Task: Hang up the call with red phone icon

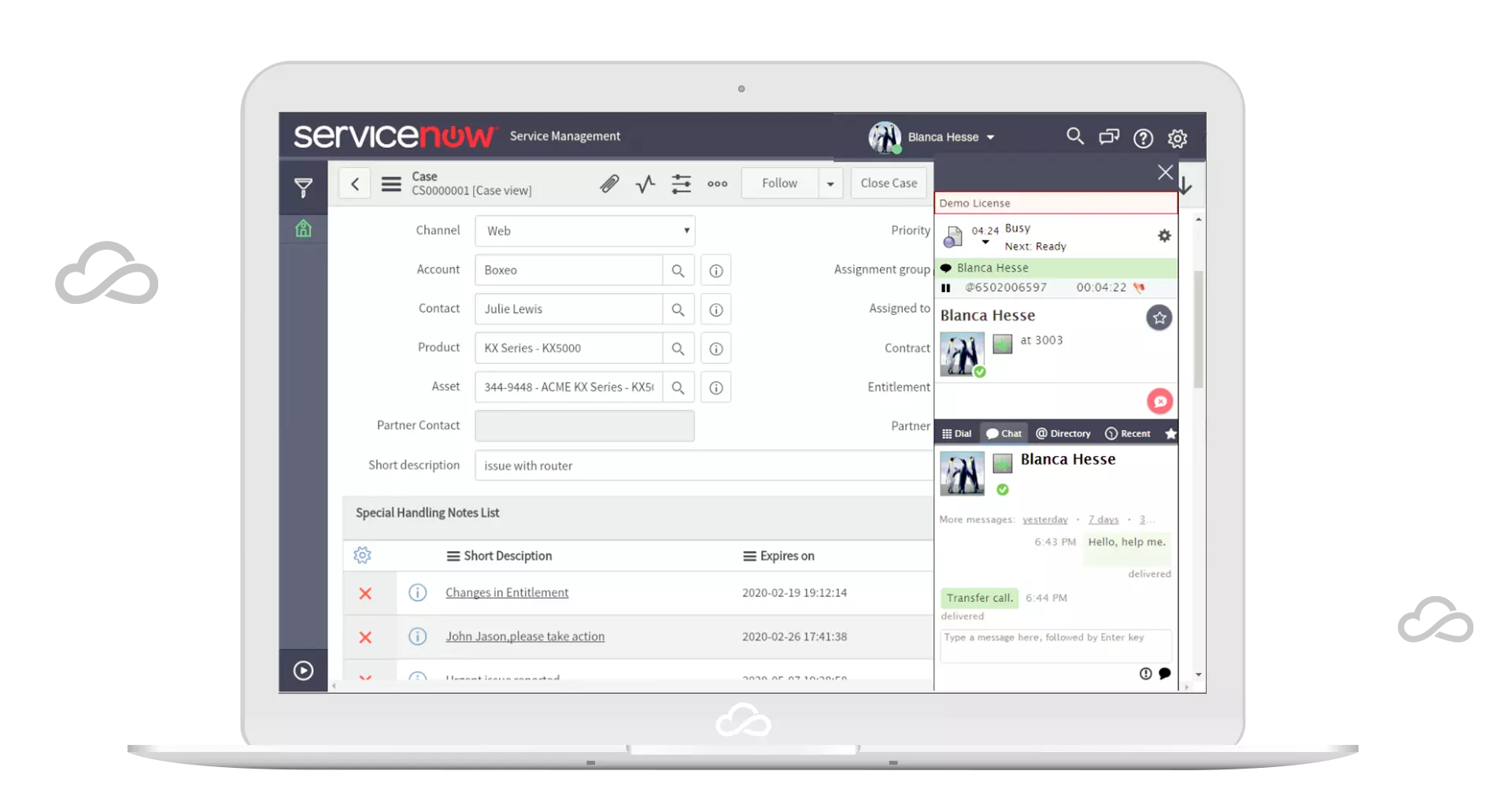Action: pyautogui.click(x=1139, y=287)
